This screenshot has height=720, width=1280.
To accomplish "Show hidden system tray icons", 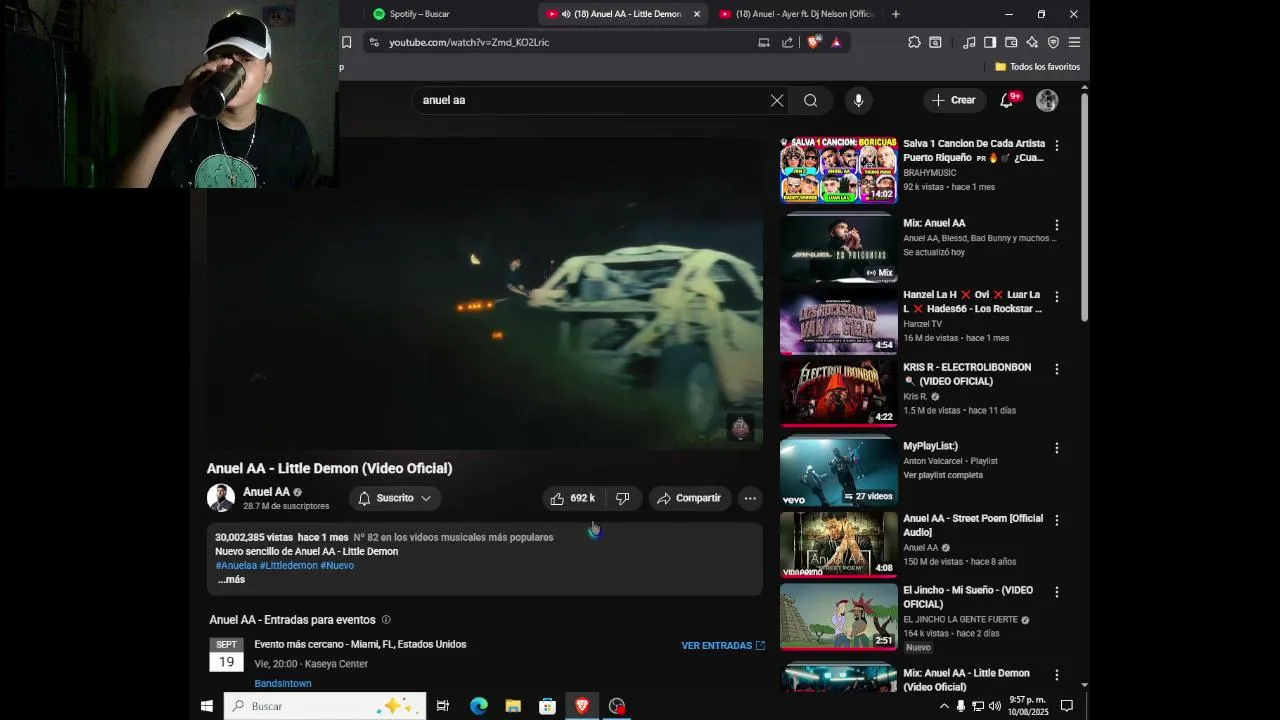I will pyautogui.click(x=944, y=706).
